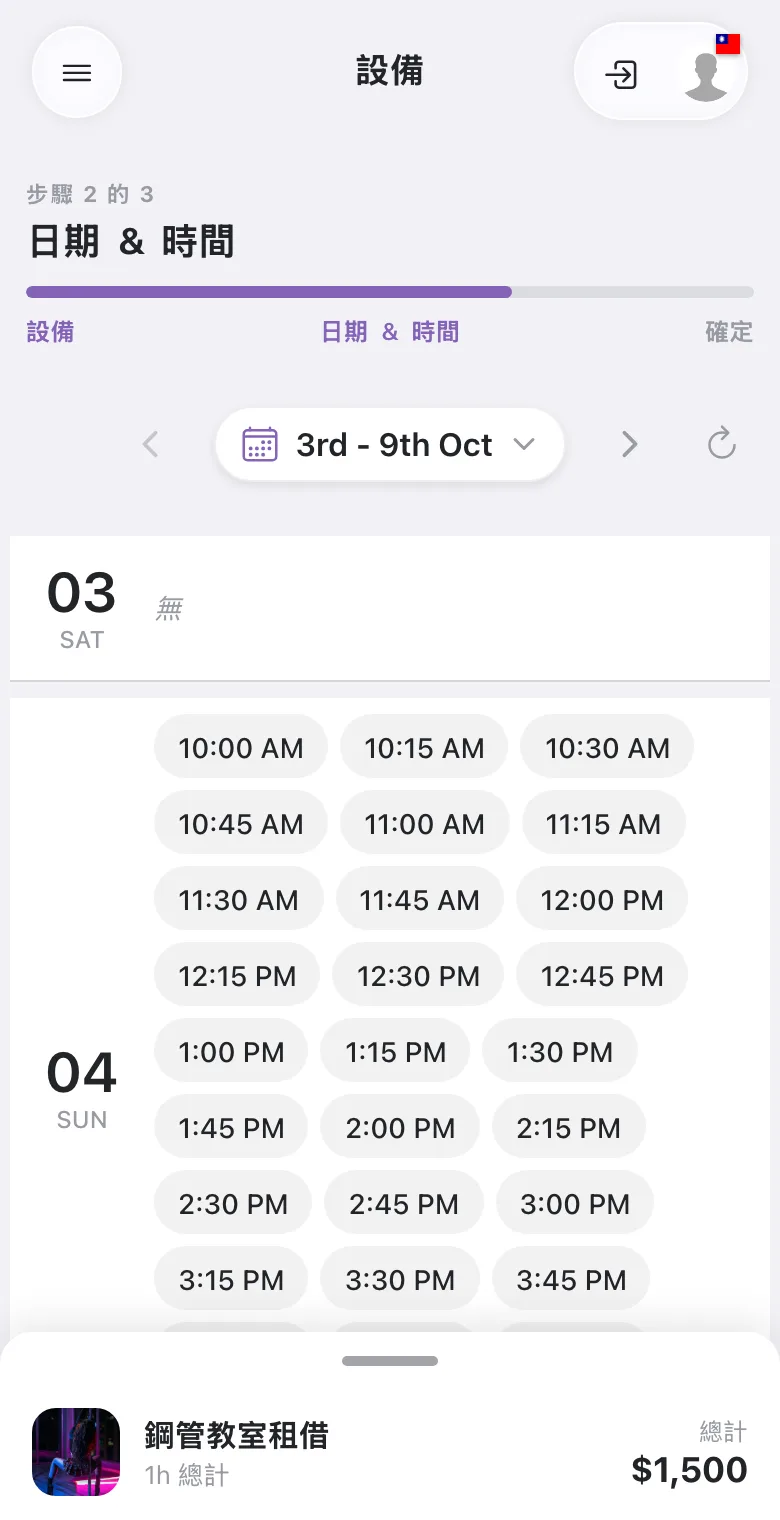Expand the bottom summary sheet handle
The width and height of the screenshot is (780, 1520).
tap(390, 1361)
